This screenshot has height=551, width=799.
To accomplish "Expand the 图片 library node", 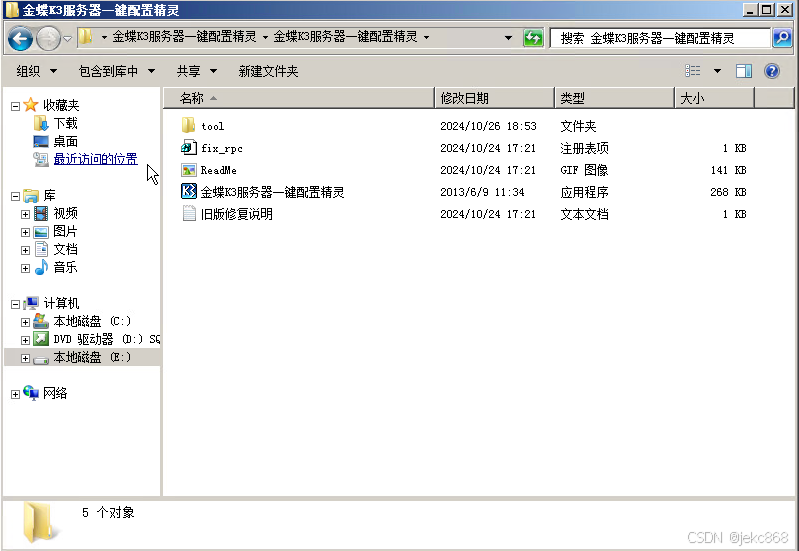I will [25, 232].
